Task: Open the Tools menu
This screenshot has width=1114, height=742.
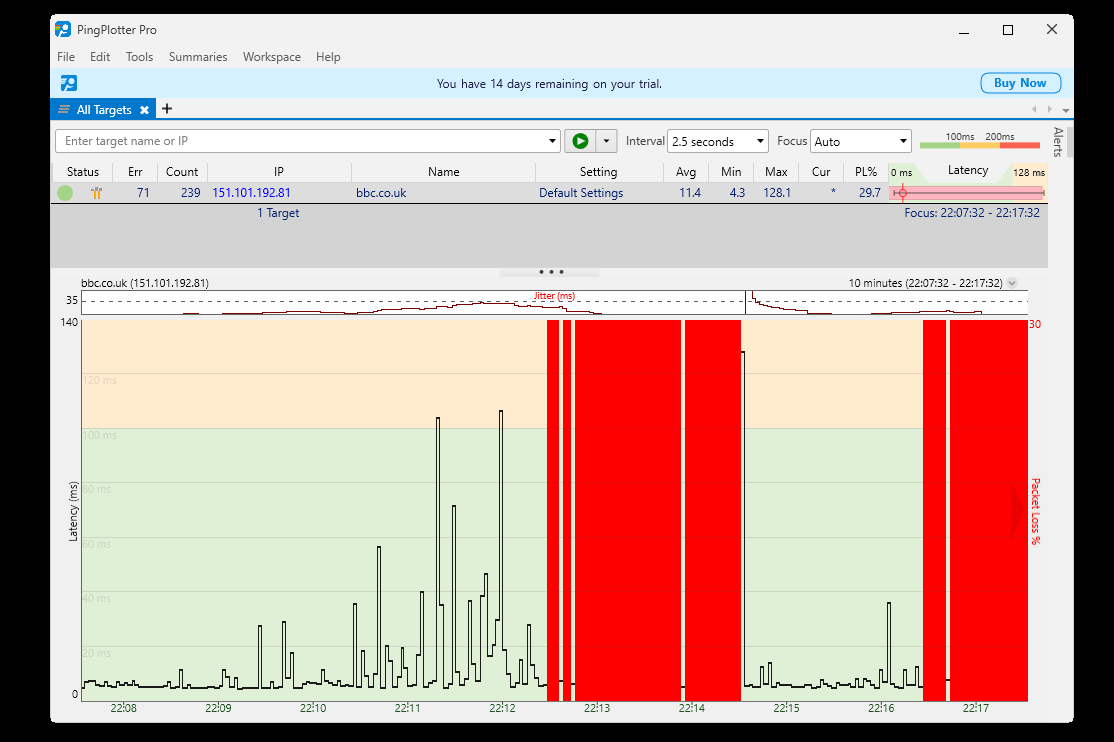Action: (x=139, y=57)
